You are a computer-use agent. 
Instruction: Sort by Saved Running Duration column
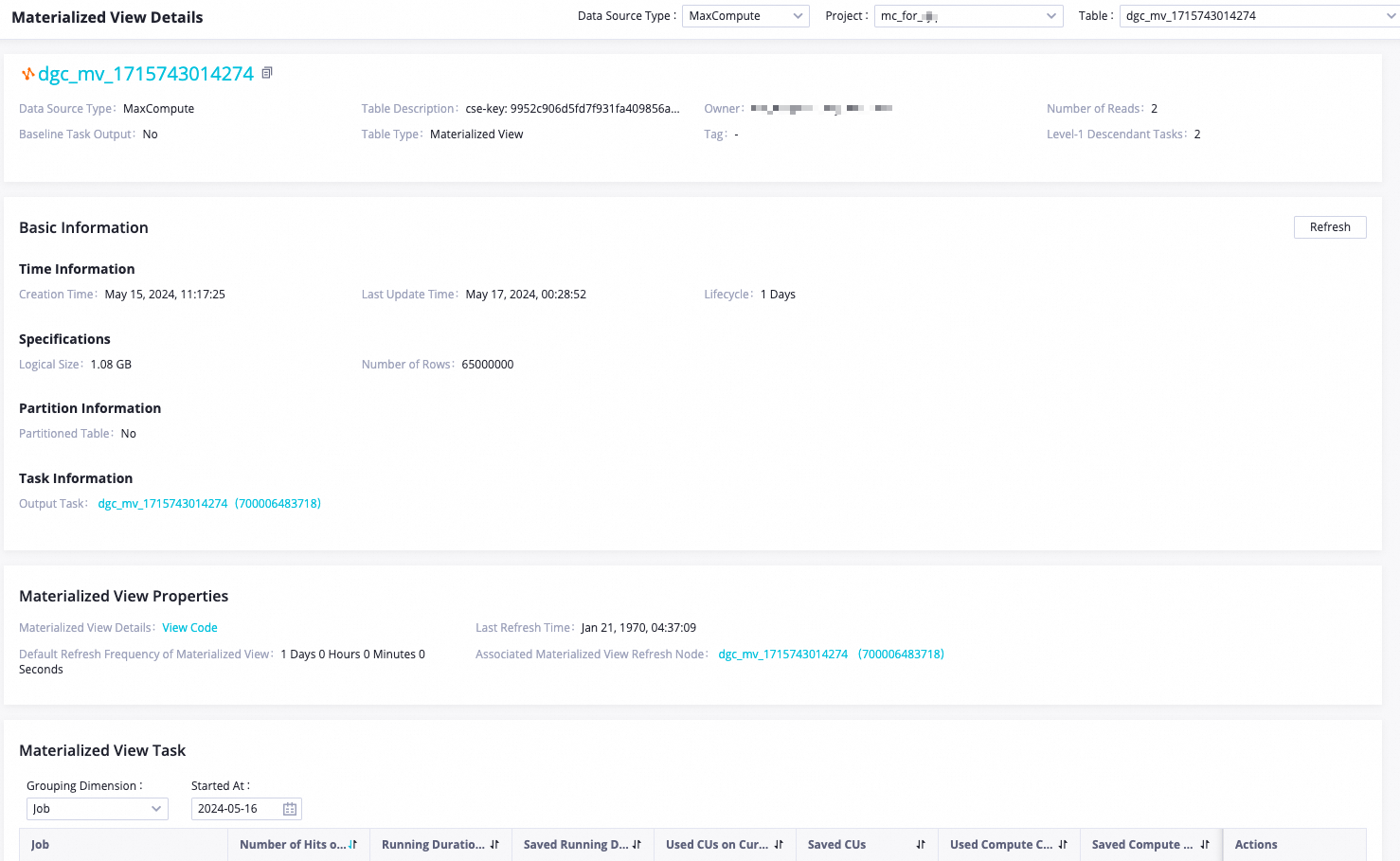pyautogui.click(x=637, y=845)
